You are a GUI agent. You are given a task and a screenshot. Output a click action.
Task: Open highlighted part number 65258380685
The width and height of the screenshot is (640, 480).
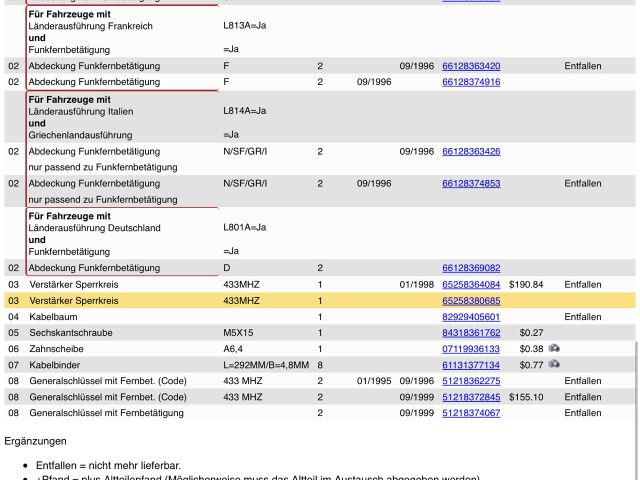pos(471,301)
